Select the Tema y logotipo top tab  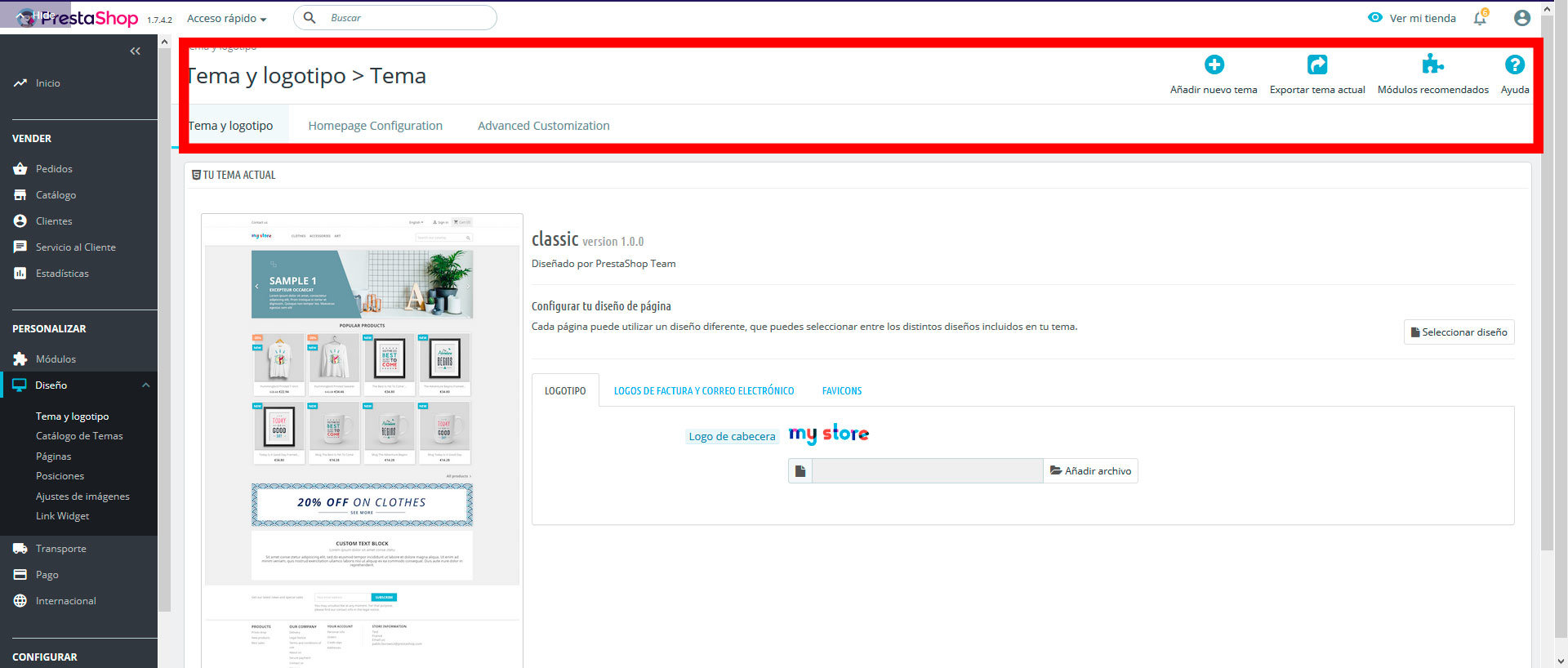click(x=230, y=126)
